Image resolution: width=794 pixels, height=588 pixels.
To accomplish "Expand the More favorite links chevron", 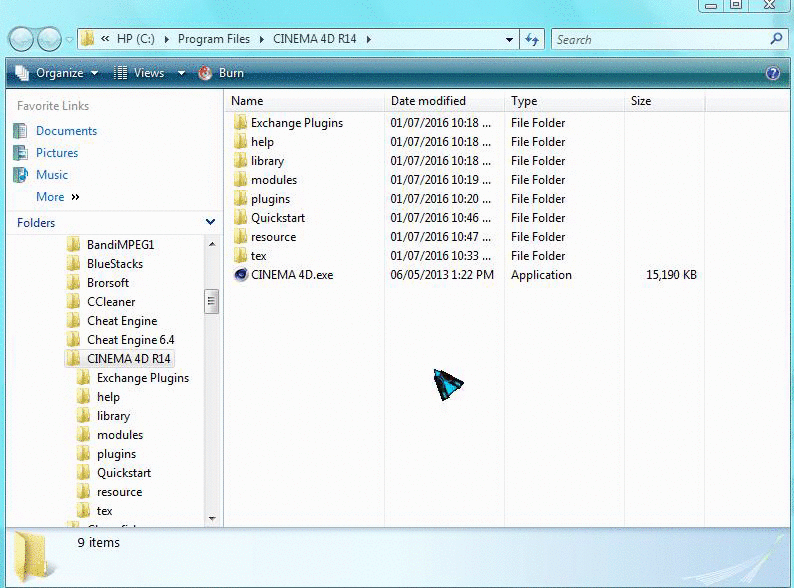I will 75,197.
